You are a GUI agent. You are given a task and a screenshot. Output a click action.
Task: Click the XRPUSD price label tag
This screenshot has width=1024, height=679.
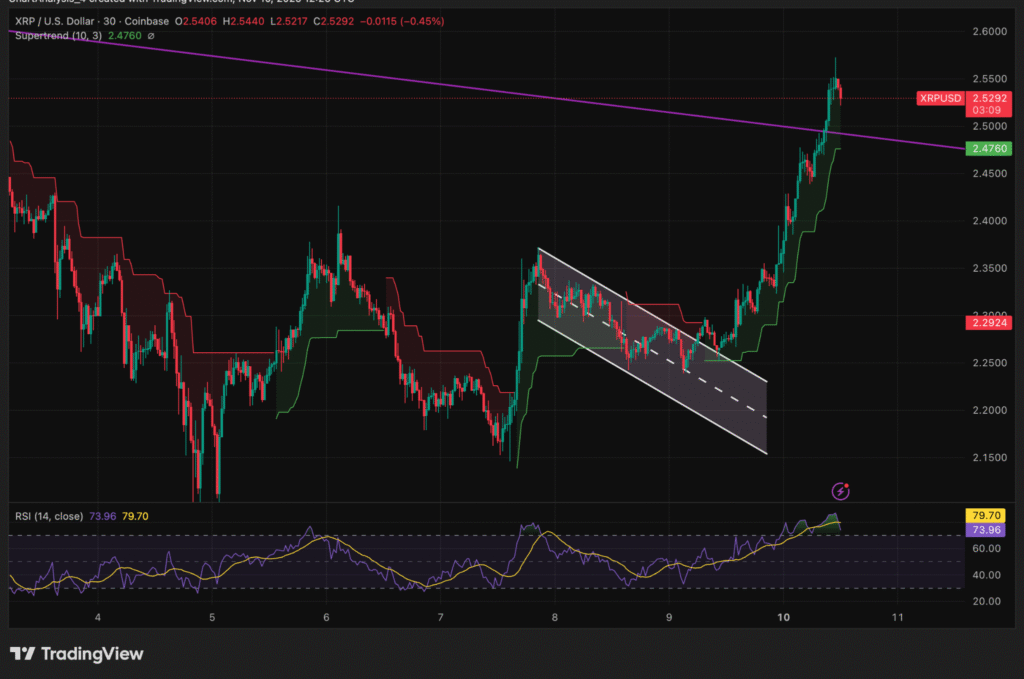click(939, 98)
